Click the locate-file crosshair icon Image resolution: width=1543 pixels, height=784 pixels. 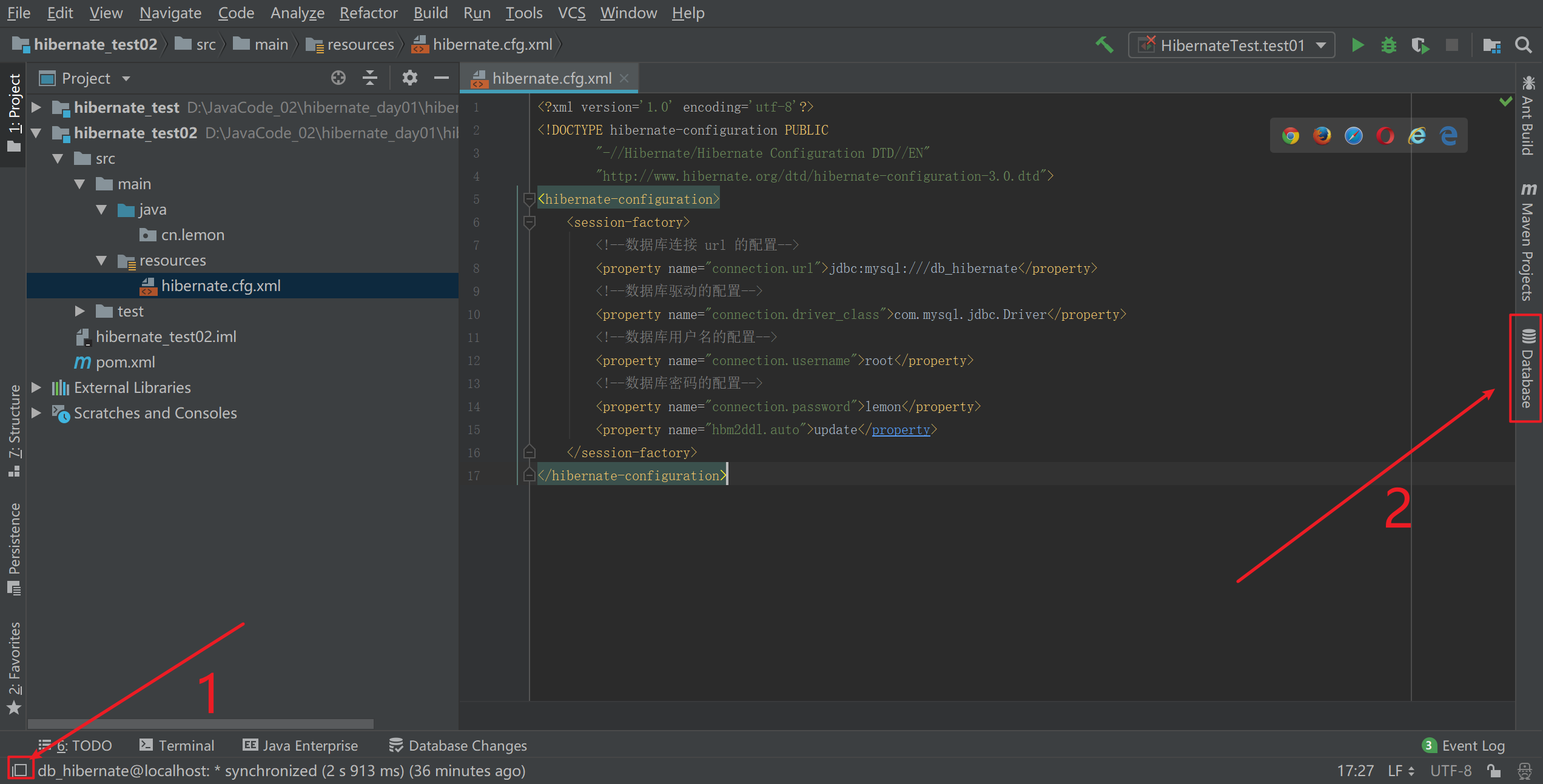(x=338, y=78)
